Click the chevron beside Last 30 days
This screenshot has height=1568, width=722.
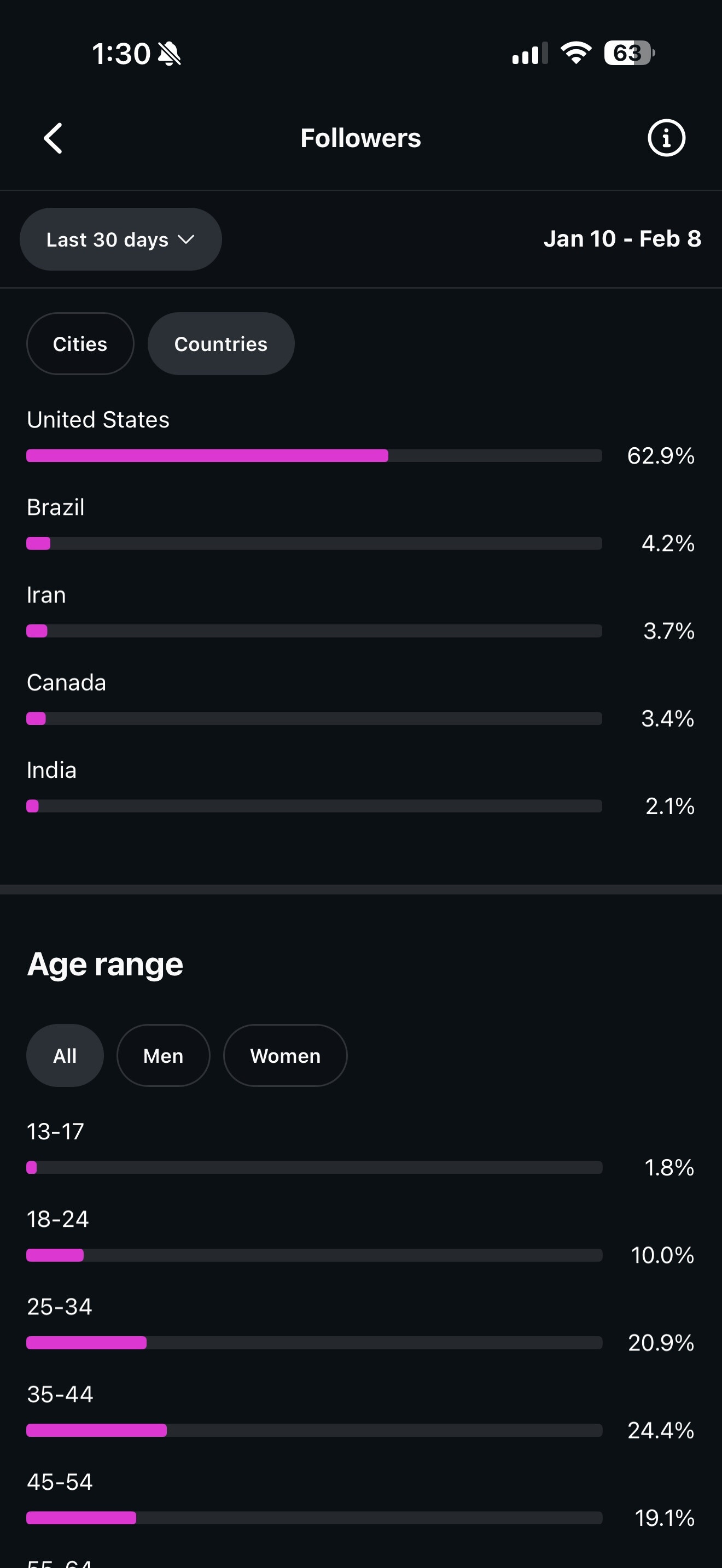coord(185,239)
